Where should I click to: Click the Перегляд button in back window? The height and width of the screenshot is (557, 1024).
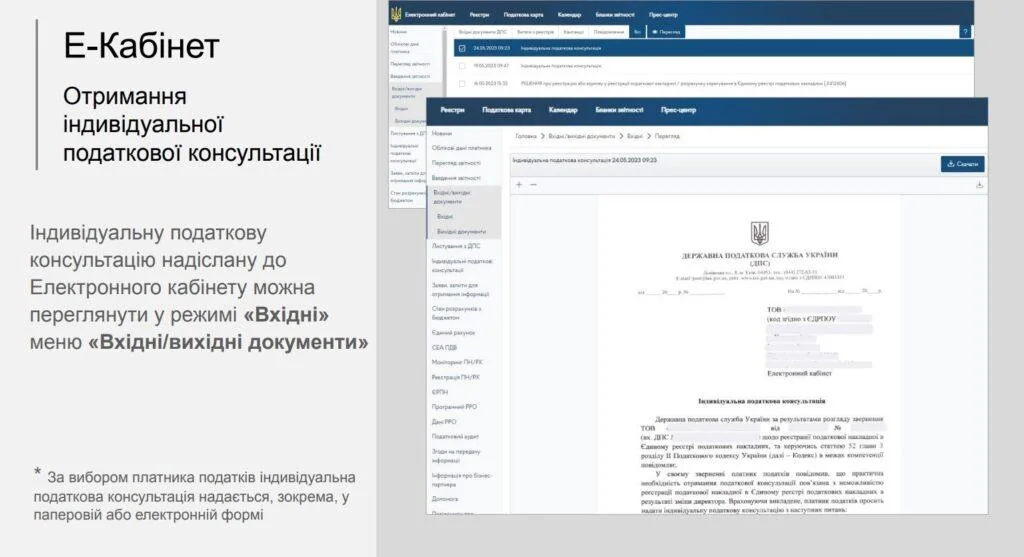(665, 32)
